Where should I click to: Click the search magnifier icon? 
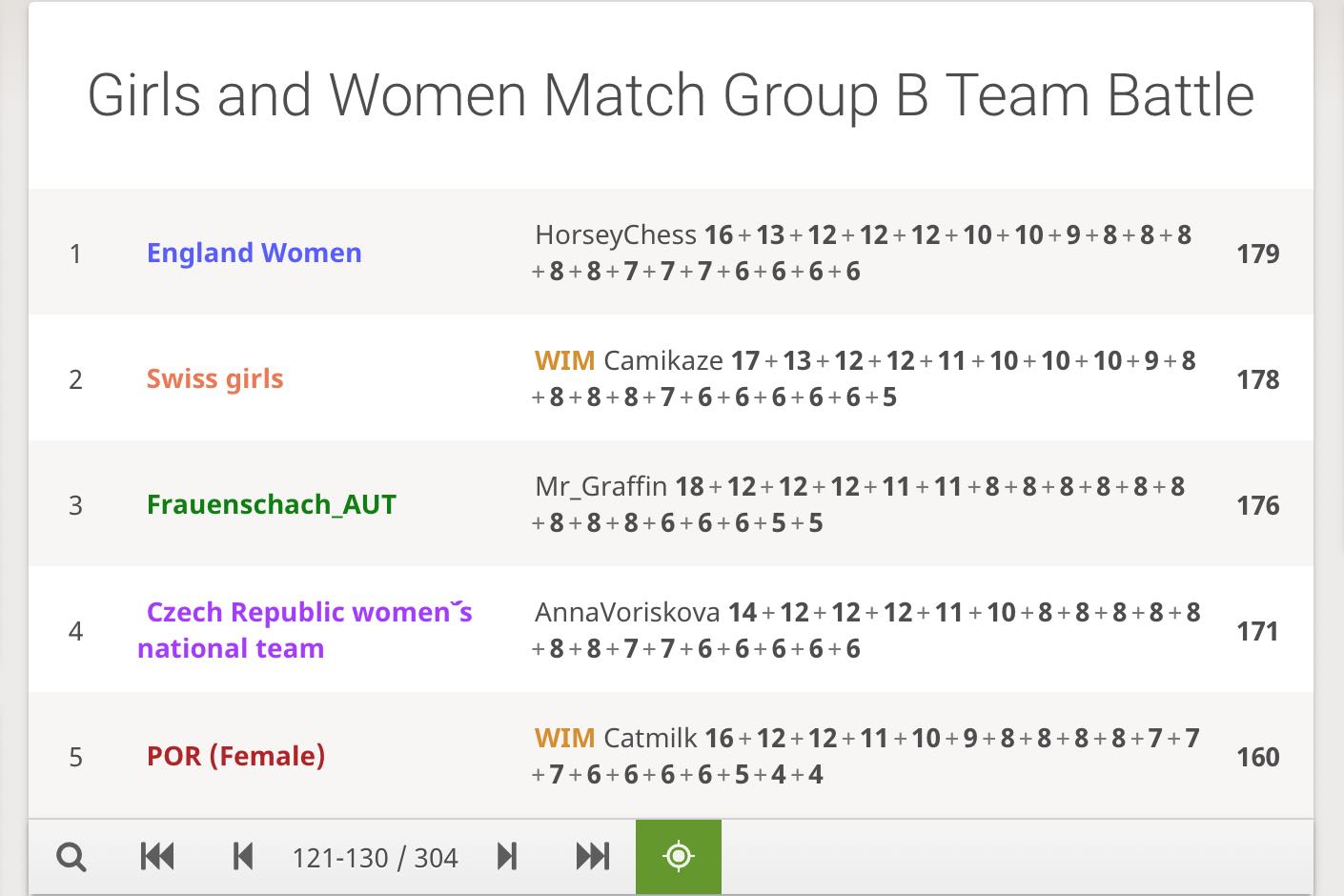tap(71, 857)
